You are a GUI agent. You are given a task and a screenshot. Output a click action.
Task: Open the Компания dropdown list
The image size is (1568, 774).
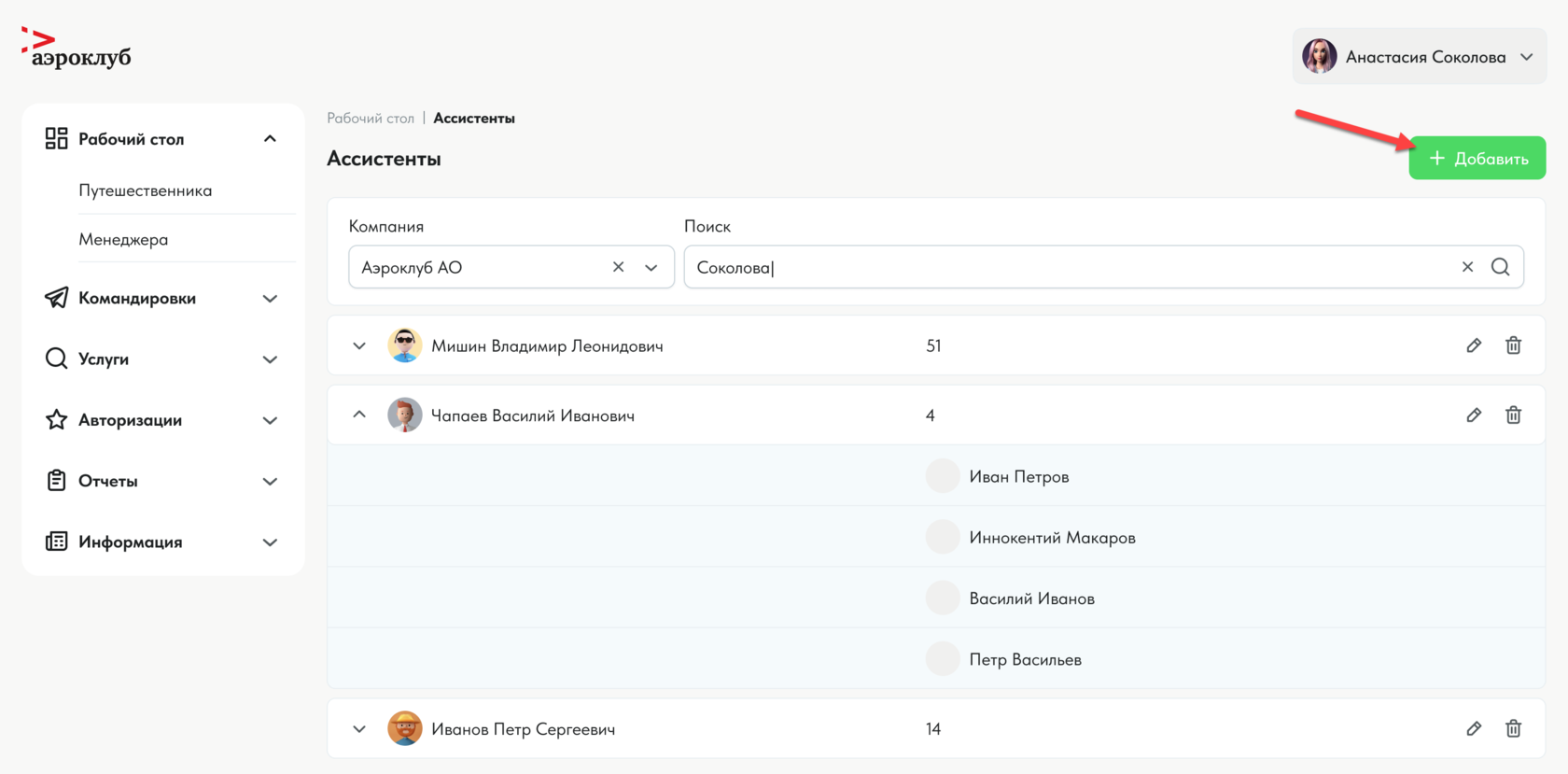tap(651, 268)
